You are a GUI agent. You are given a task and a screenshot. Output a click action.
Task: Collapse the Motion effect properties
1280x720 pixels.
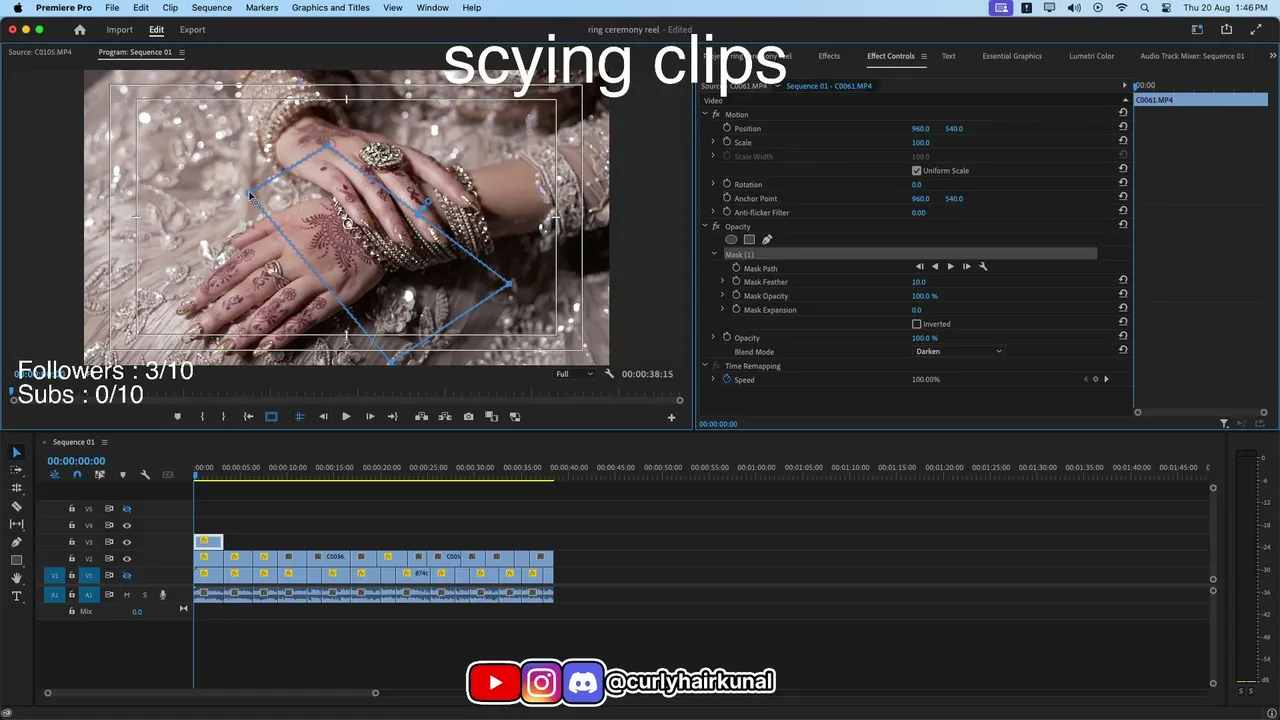point(705,114)
